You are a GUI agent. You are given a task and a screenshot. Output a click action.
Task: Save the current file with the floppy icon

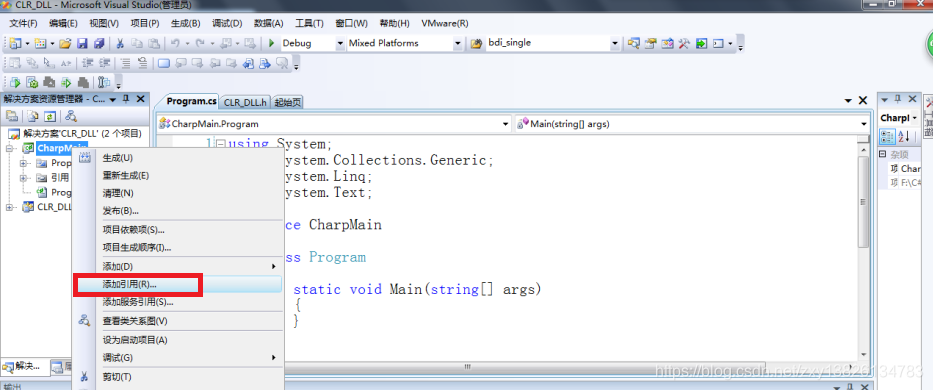point(83,43)
